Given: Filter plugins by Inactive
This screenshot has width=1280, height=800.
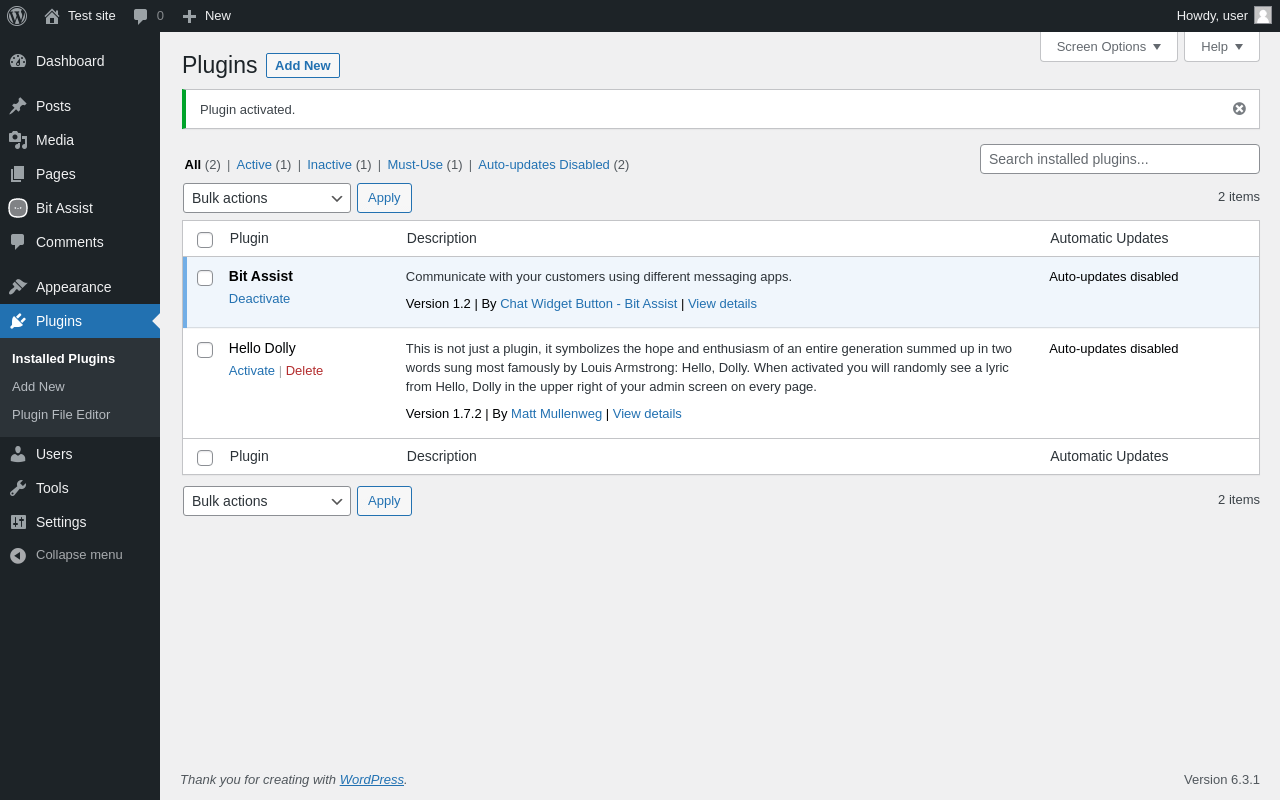Looking at the screenshot, I should click(329, 165).
